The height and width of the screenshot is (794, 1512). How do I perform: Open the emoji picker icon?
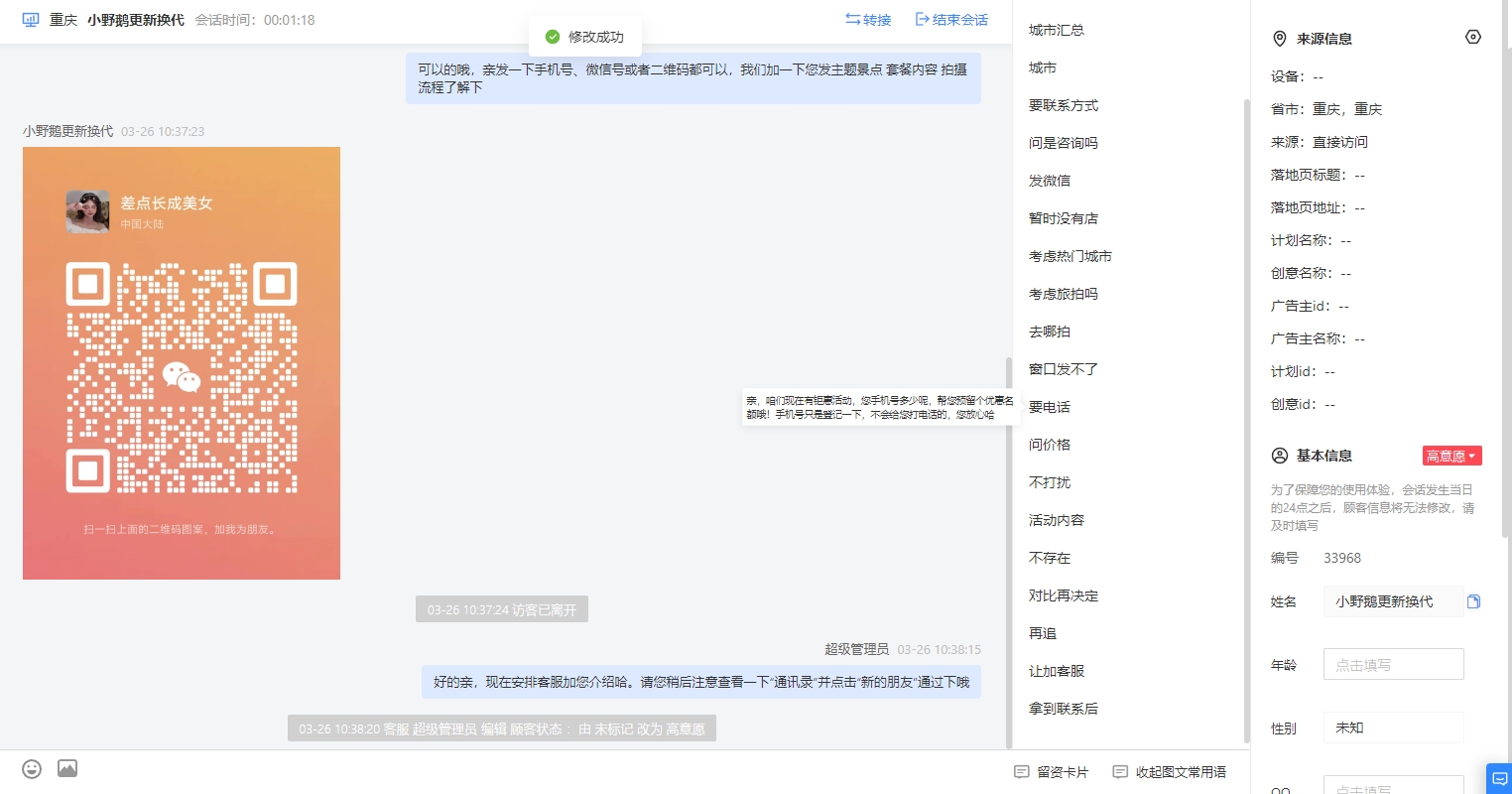[32, 769]
